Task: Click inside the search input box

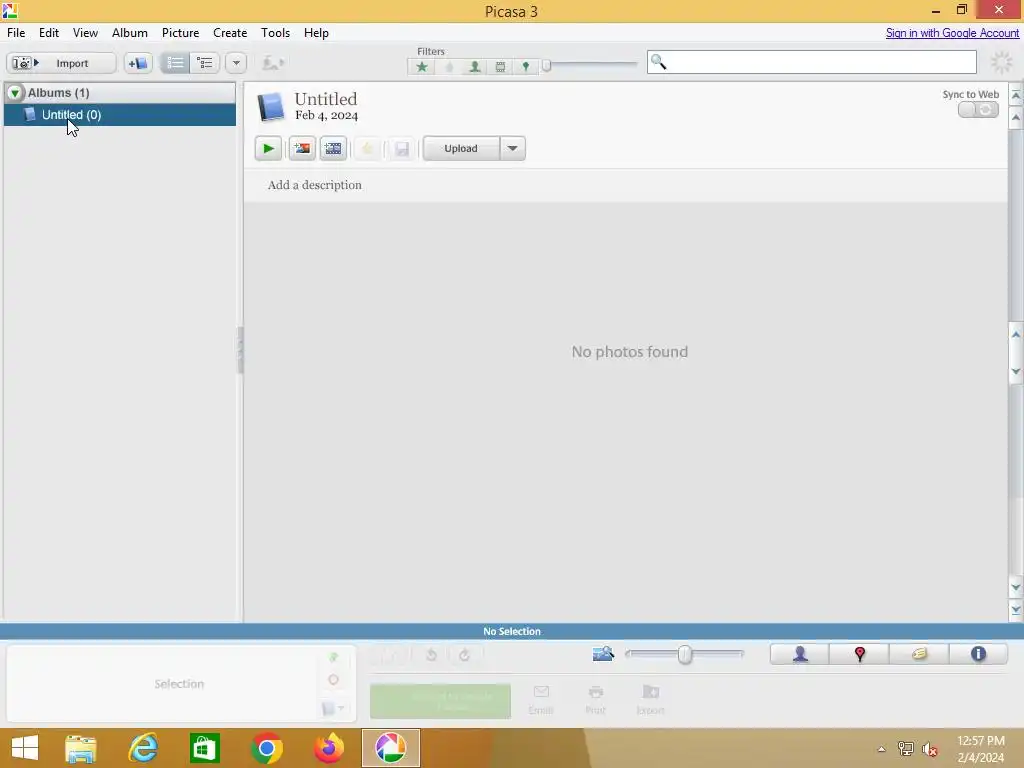Action: click(x=811, y=63)
